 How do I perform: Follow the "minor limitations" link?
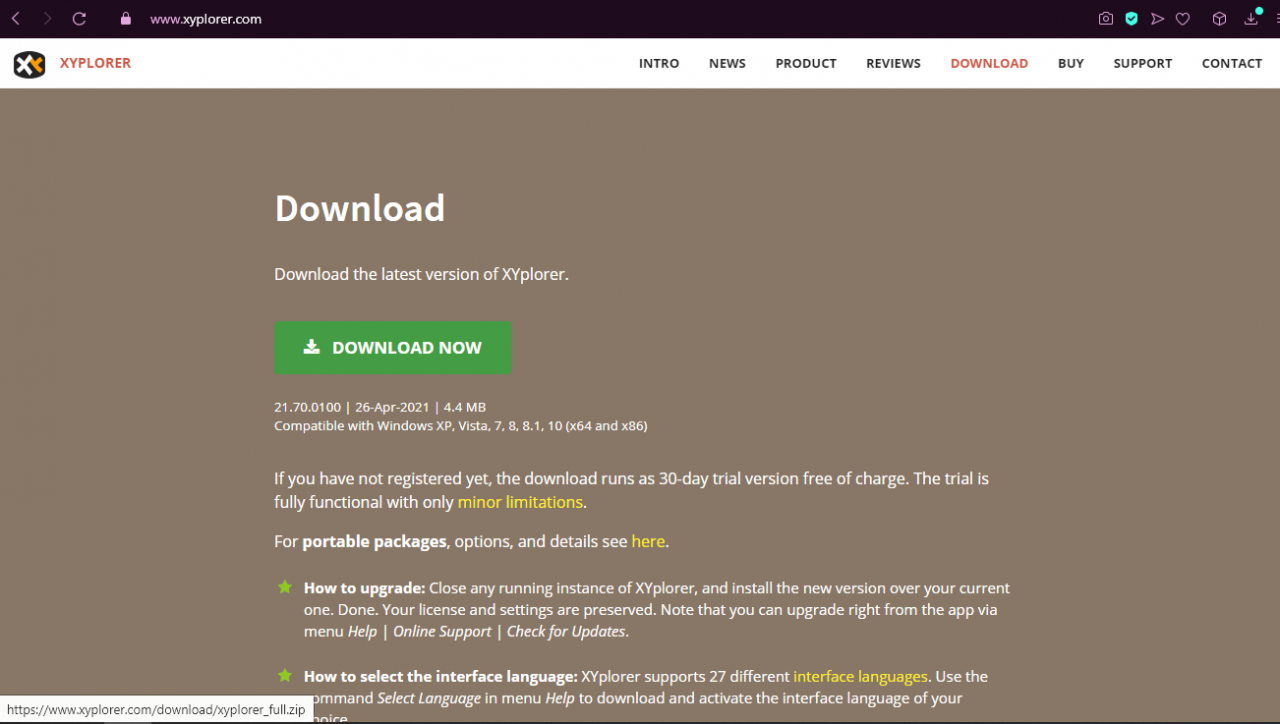520,502
